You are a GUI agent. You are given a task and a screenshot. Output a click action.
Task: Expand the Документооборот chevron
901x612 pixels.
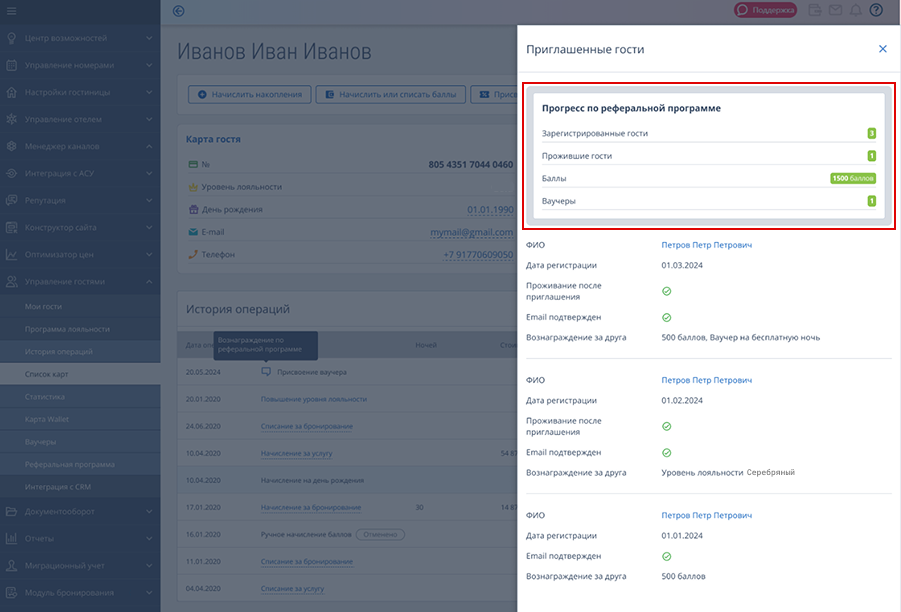[148, 512]
